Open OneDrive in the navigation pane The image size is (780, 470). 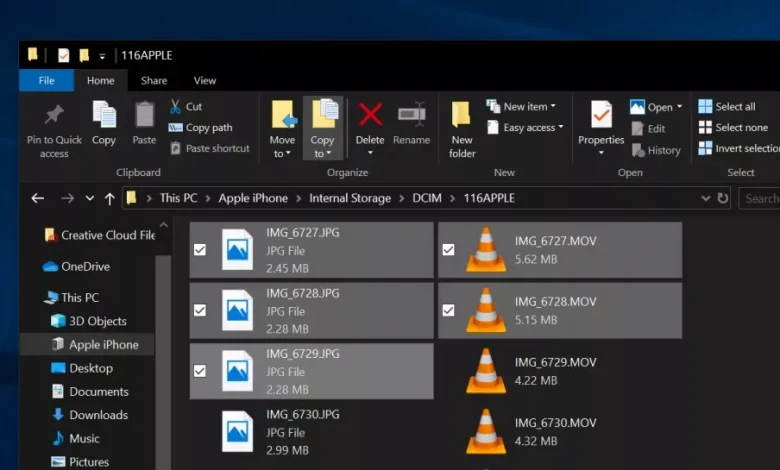click(76, 267)
